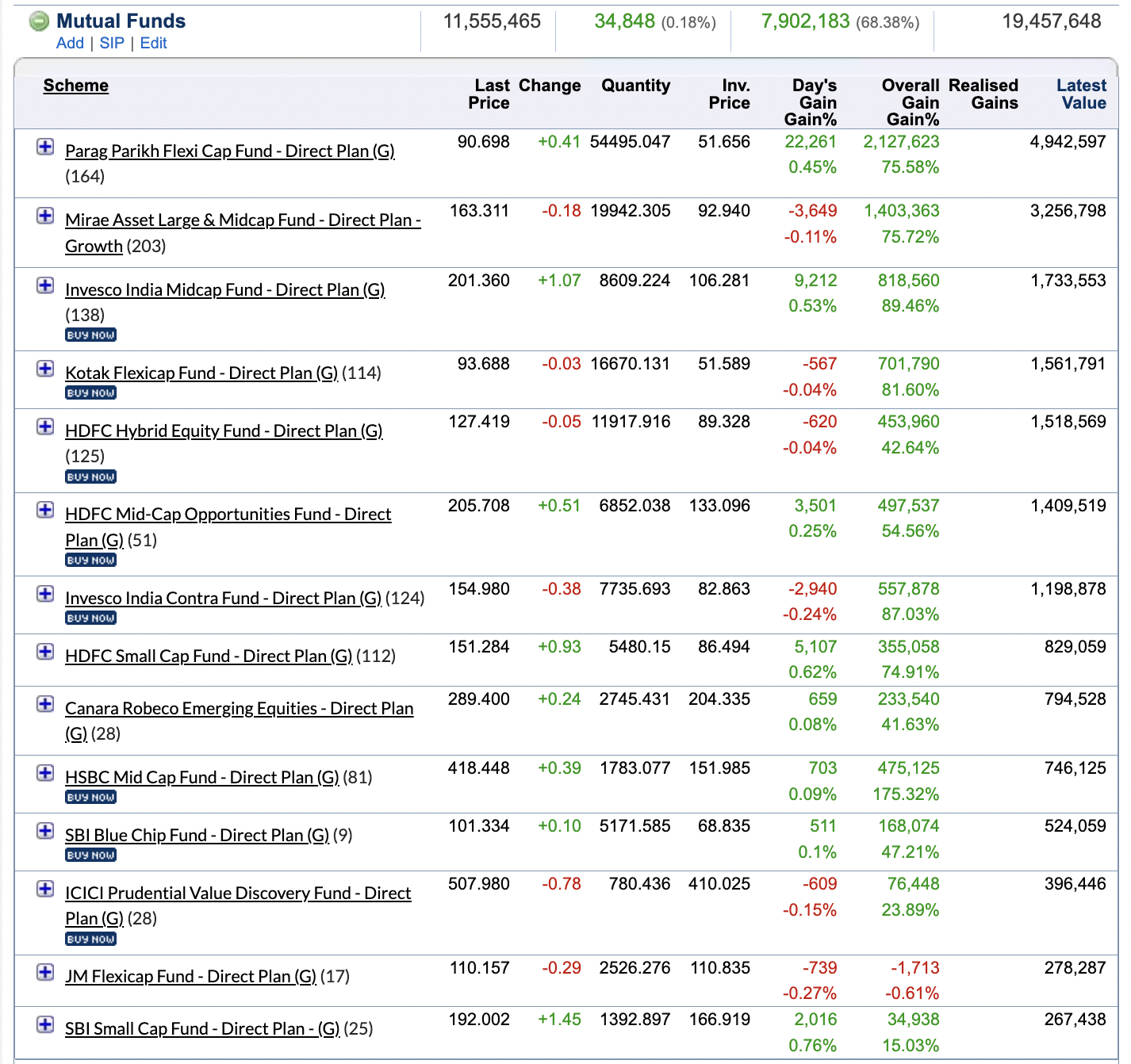Expand HSBC Mid Cap Fund row
The height and width of the screenshot is (1064, 1131).
tap(45, 773)
